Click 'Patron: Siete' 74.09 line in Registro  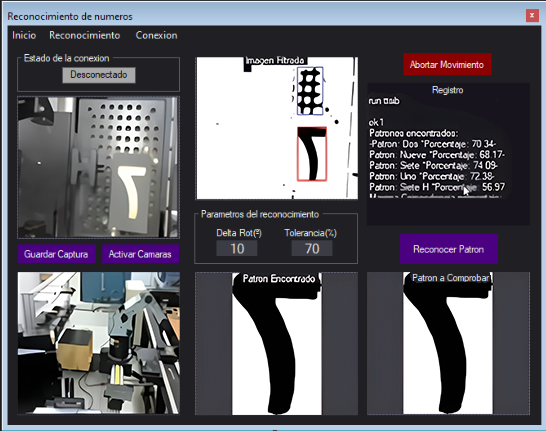point(434,165)
